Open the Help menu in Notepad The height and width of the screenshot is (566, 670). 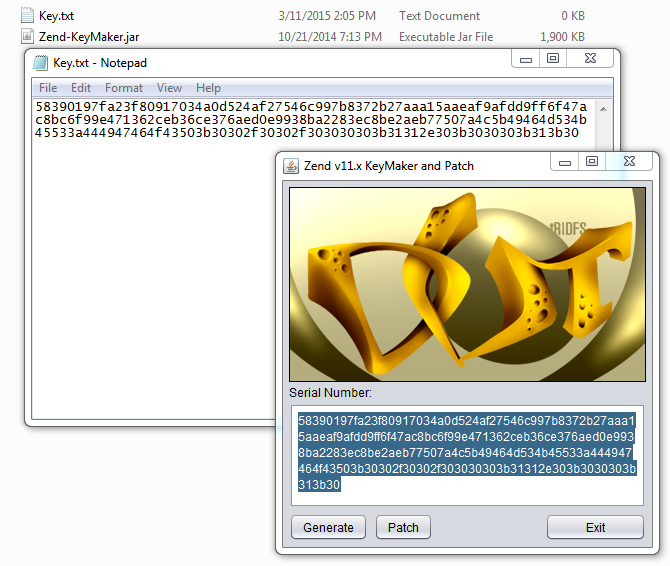pos(209,88)
